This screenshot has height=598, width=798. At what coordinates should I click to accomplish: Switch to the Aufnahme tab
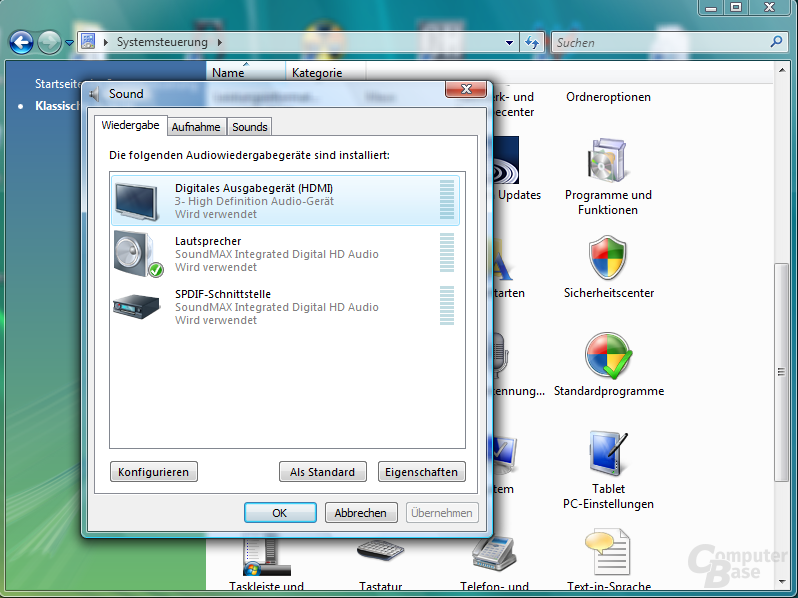[x=196, y=127]
